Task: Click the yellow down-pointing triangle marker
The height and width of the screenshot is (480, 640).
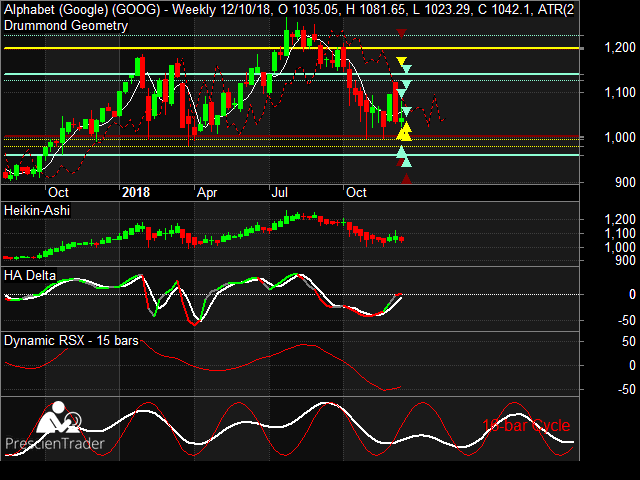Action: tap(401, 61)
